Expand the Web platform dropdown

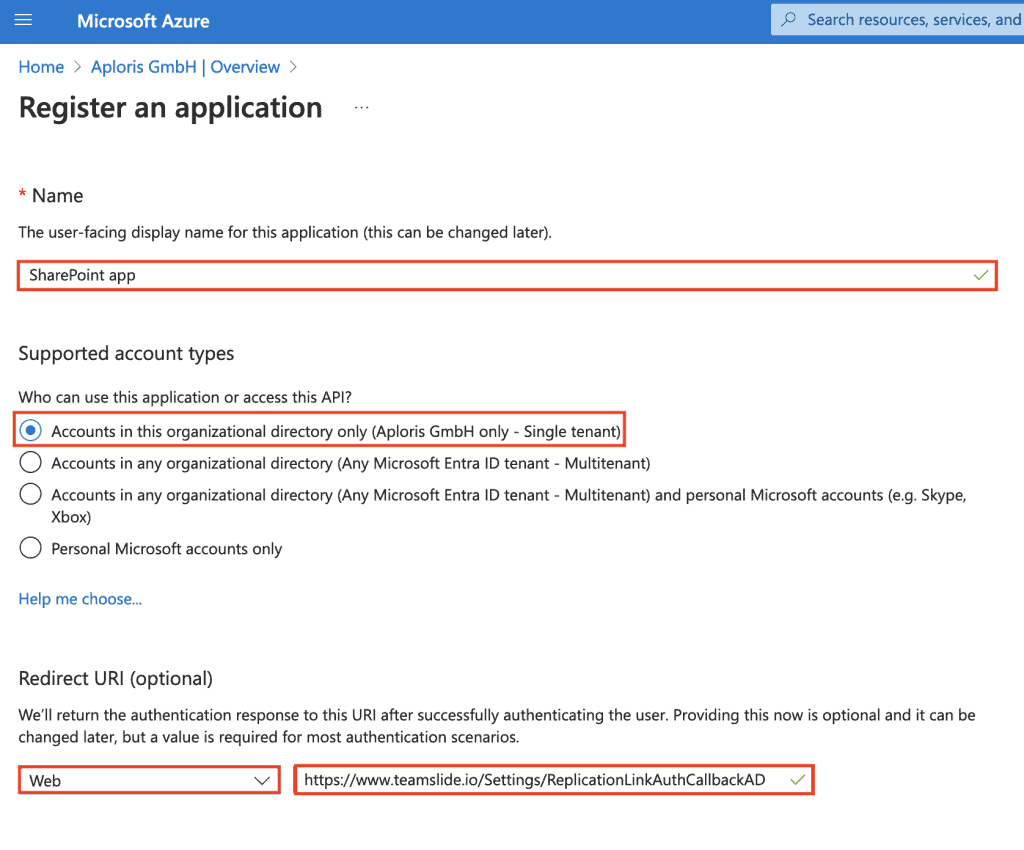150,780
